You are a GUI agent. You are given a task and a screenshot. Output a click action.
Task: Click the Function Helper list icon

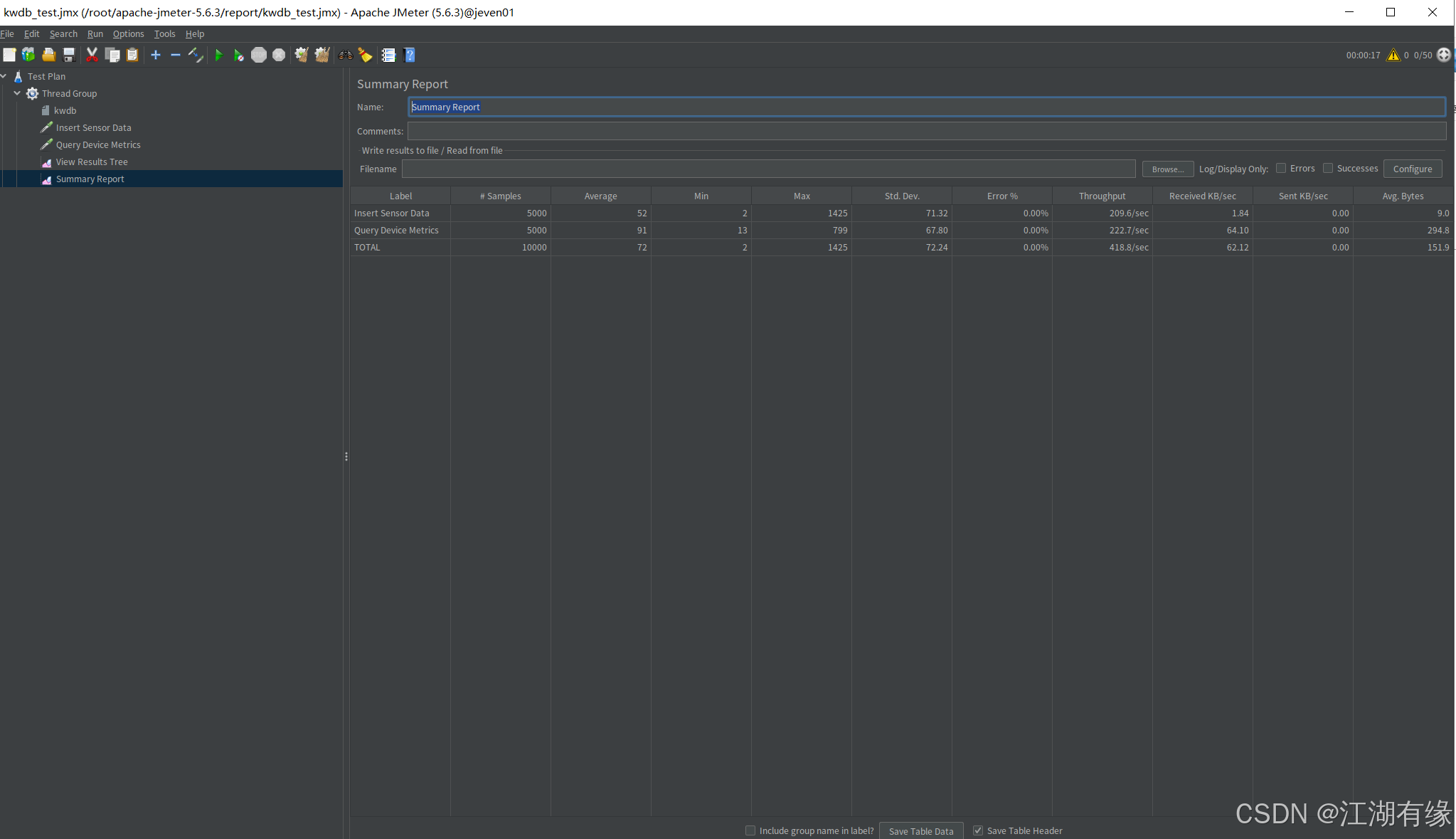tap(388, 55)
